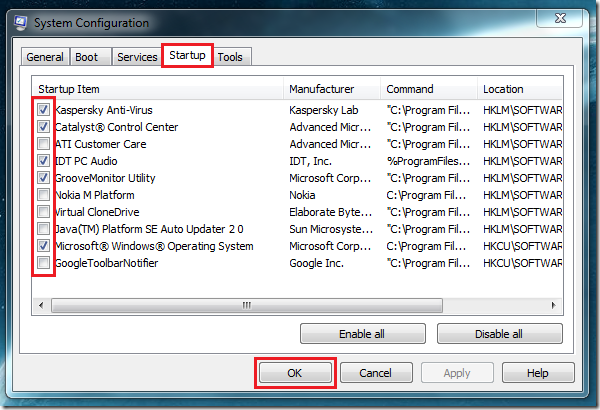The height and width of the screenshot is (410, 600).
Task: Switch to the Tools tab
Action: 230,57
